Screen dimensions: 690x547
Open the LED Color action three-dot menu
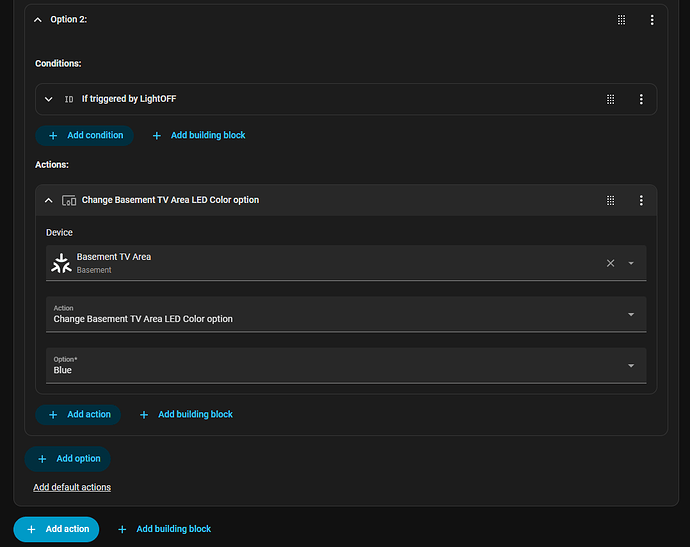pos(641,200)
